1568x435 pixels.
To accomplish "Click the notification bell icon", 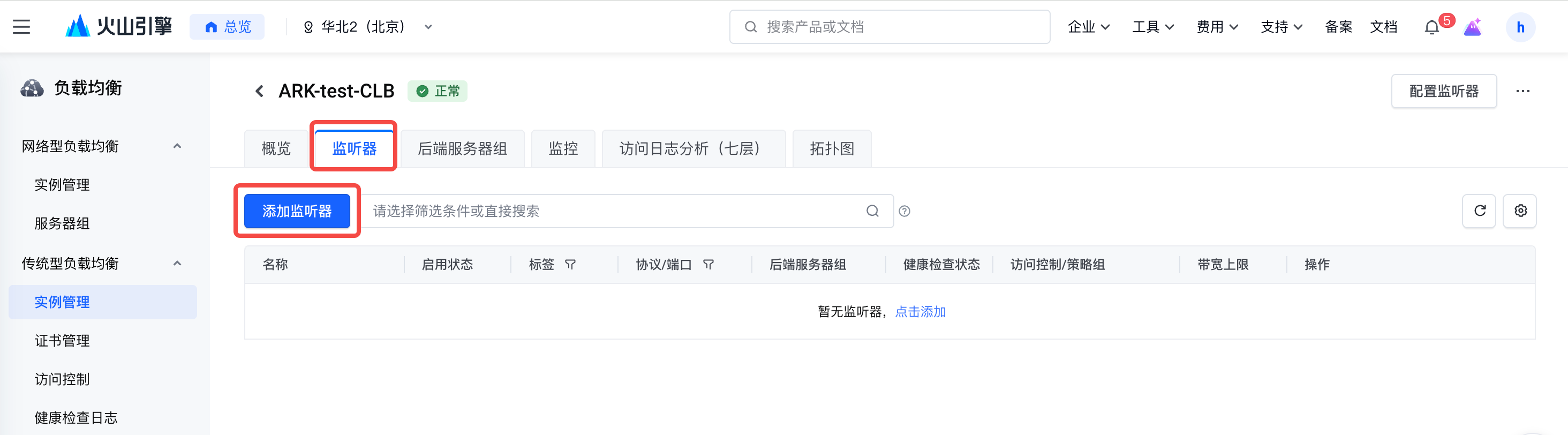I will [x=1431, y=27].
